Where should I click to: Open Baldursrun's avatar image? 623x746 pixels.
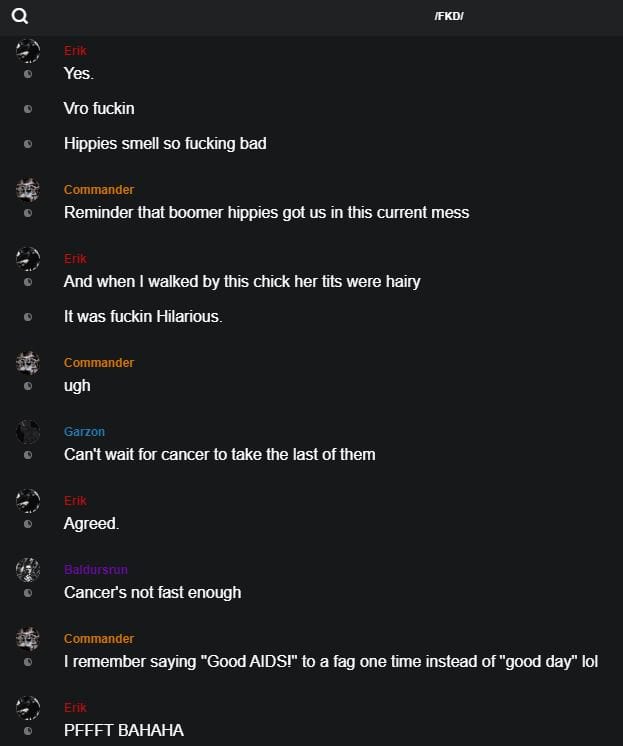click(28, 570)
